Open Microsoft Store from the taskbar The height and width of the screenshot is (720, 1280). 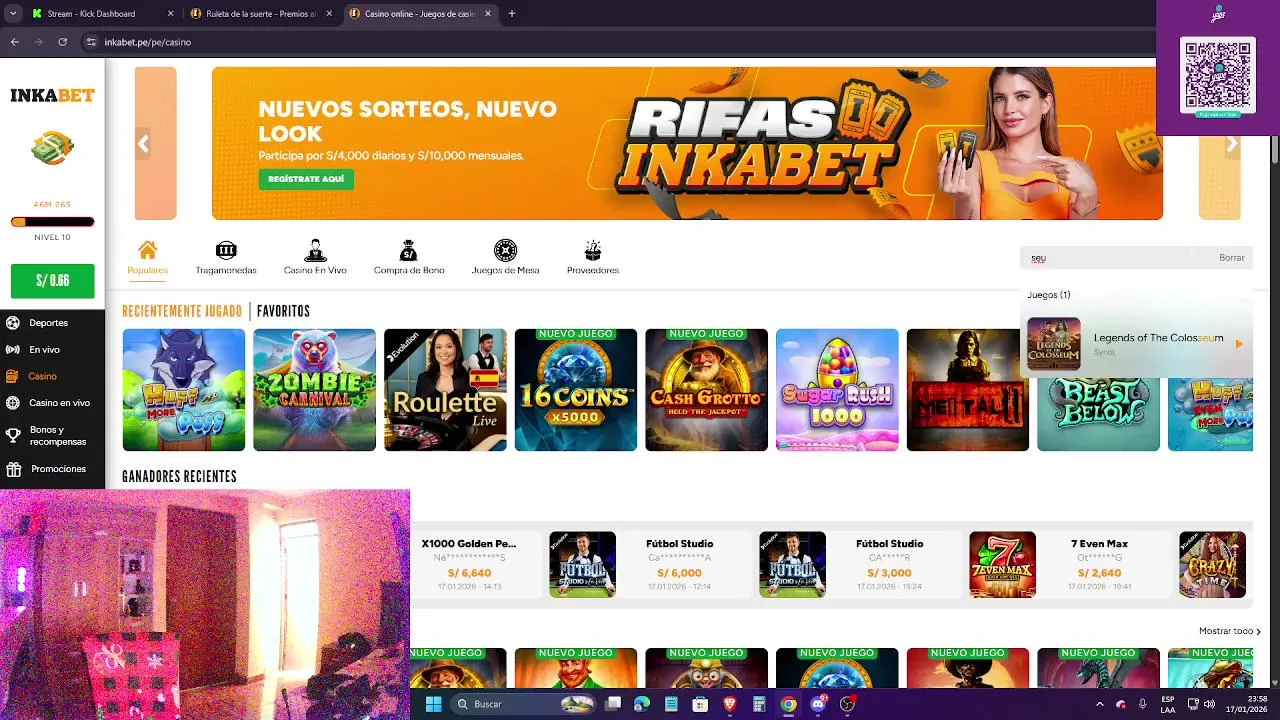(x=700, y=704)
